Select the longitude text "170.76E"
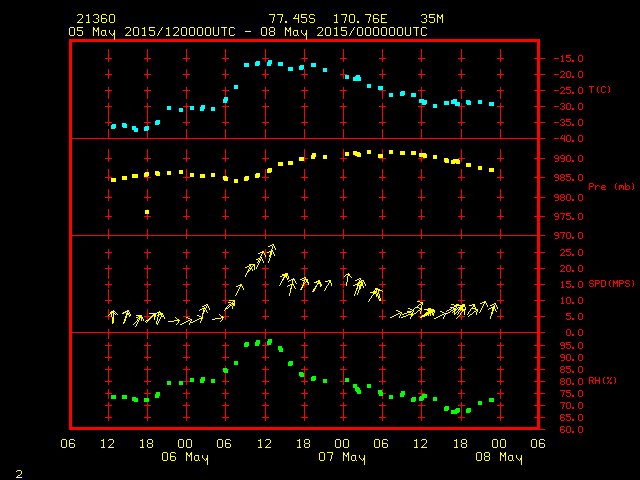Image resolution: width=640 pixels, height=480 pixels. click(x=360, y=19)
